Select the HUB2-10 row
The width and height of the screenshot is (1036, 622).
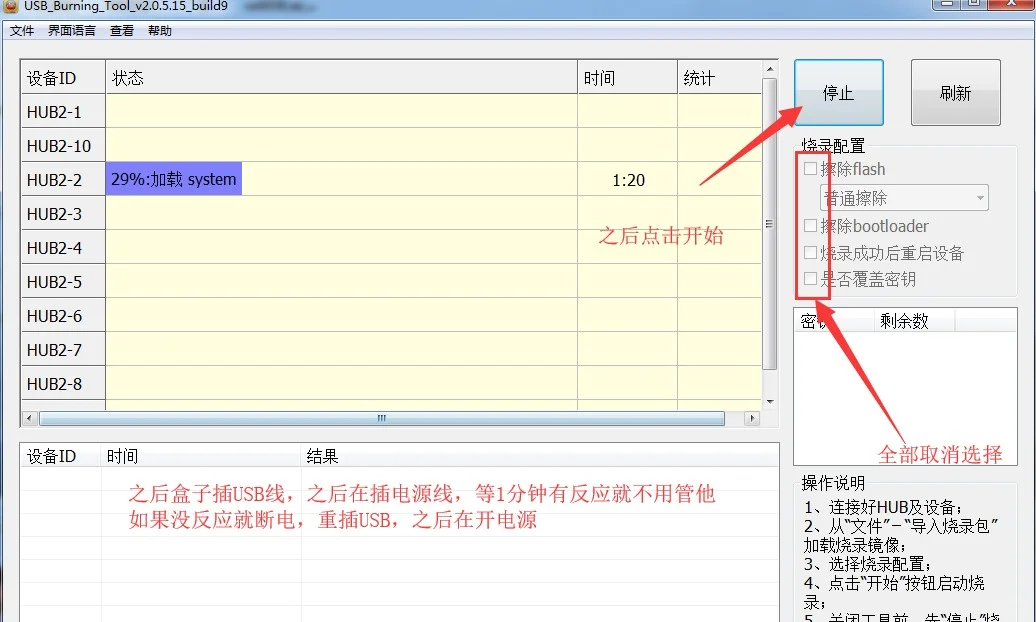[x=391, y=145]
